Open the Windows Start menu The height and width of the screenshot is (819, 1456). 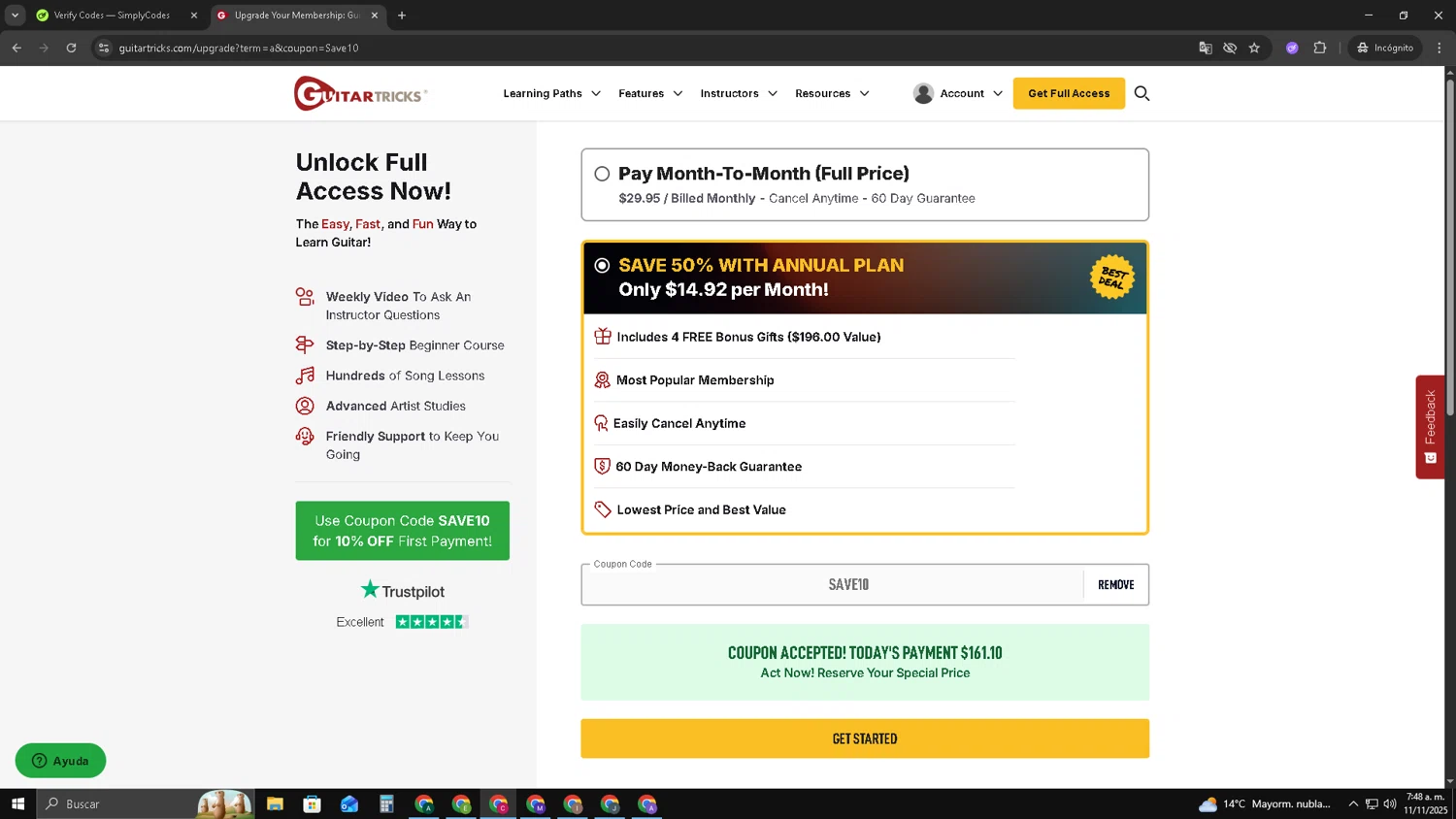(17, 803)
